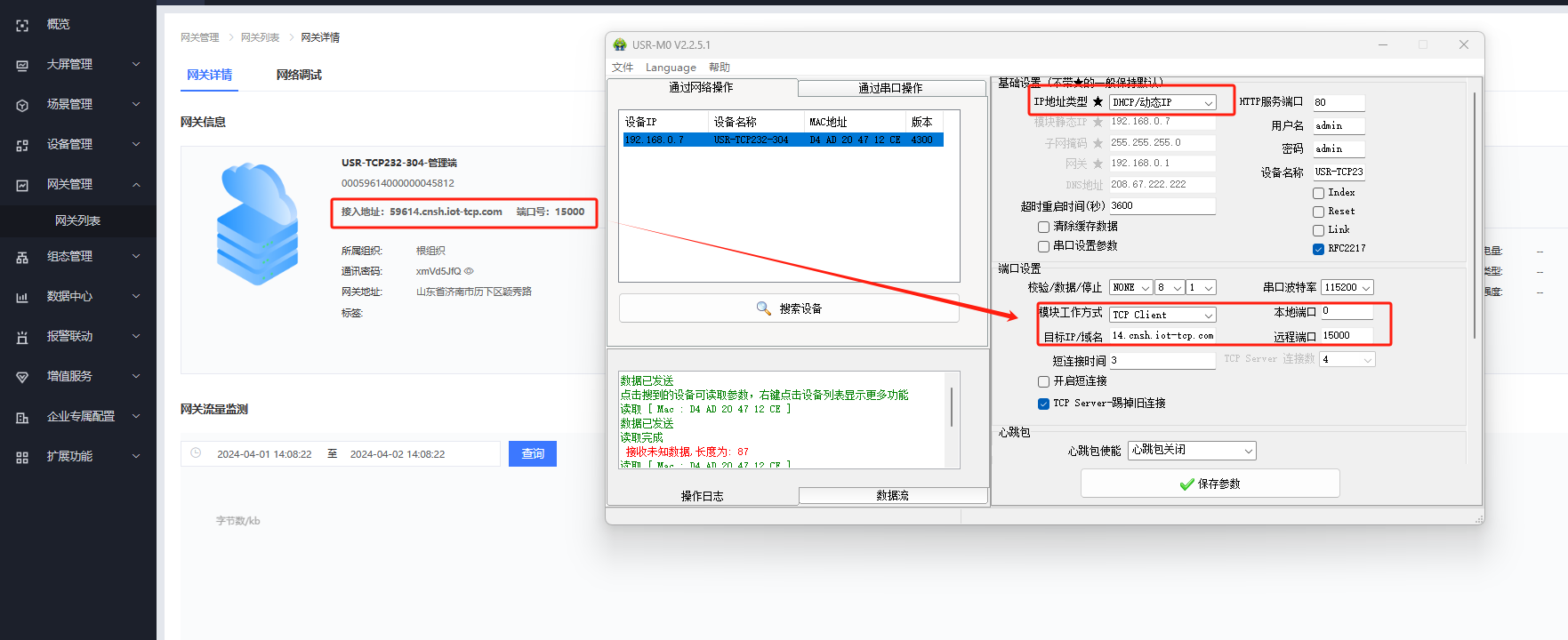Show the communication password with eye icon
The image size is (1568, 640).
click(x=469, y=271)
